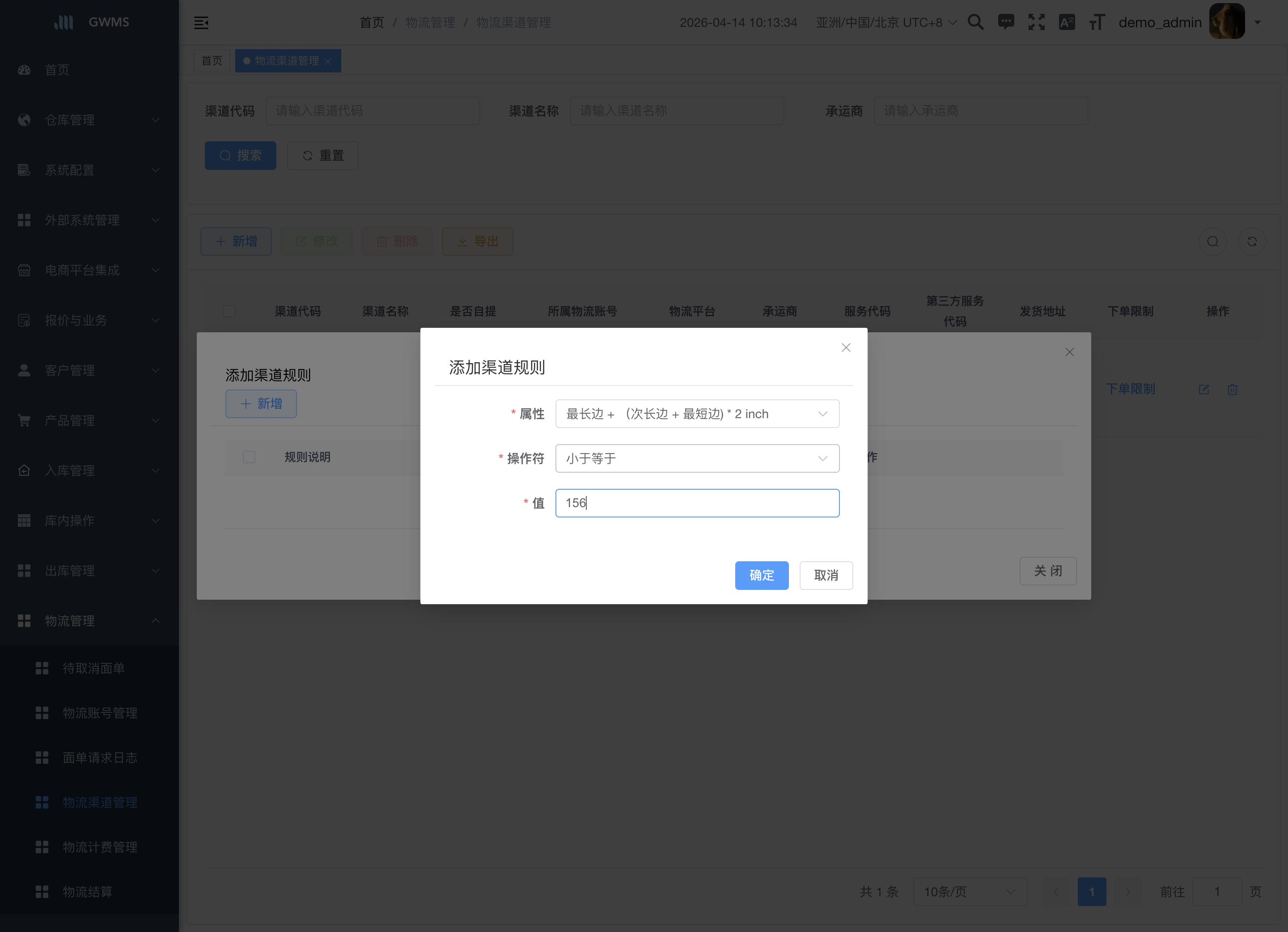1288x932 pixels.
Task: Click the trash delete icon in table row
Action: 1233,390
